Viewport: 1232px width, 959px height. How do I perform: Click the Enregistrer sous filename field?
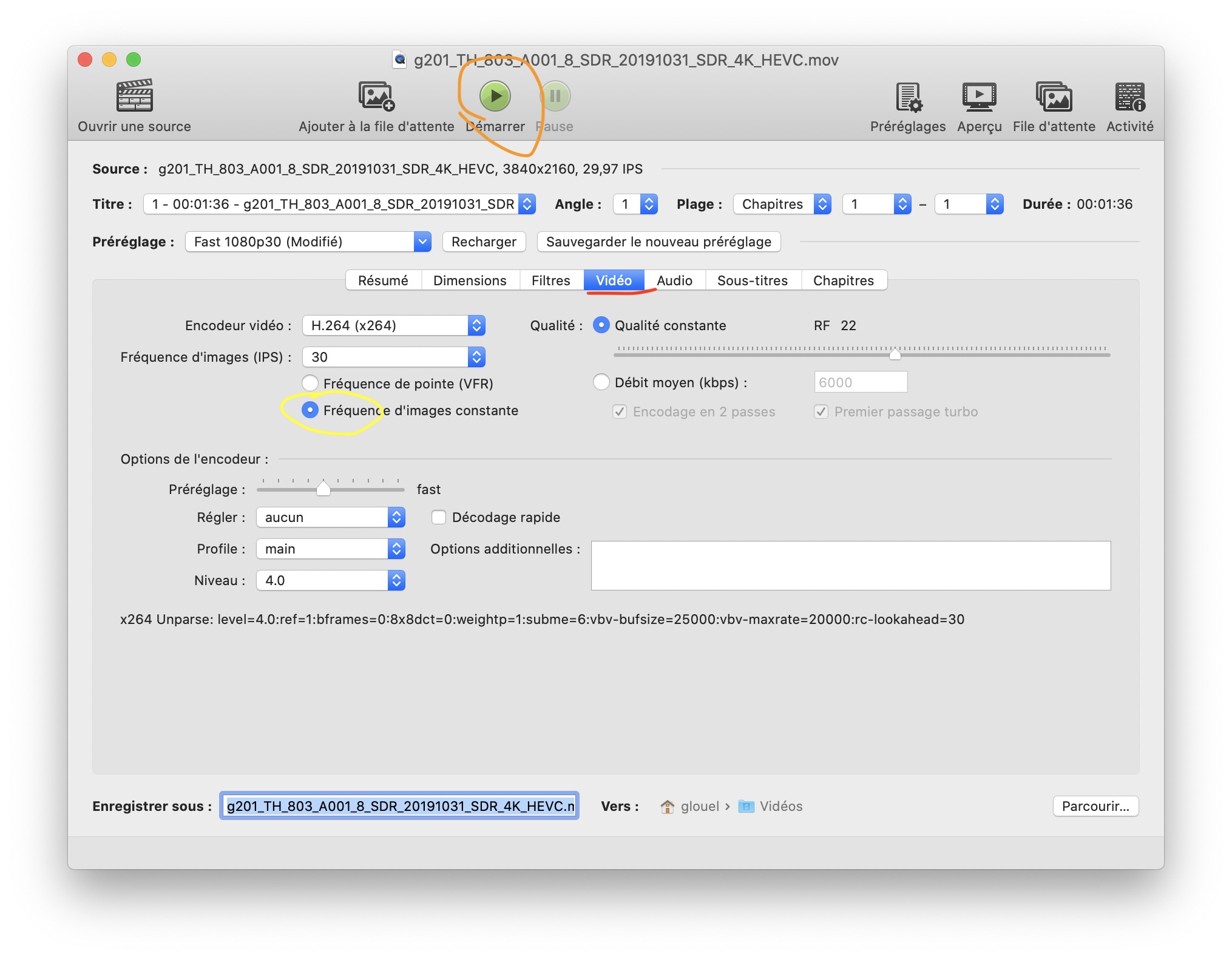[399, 806]
